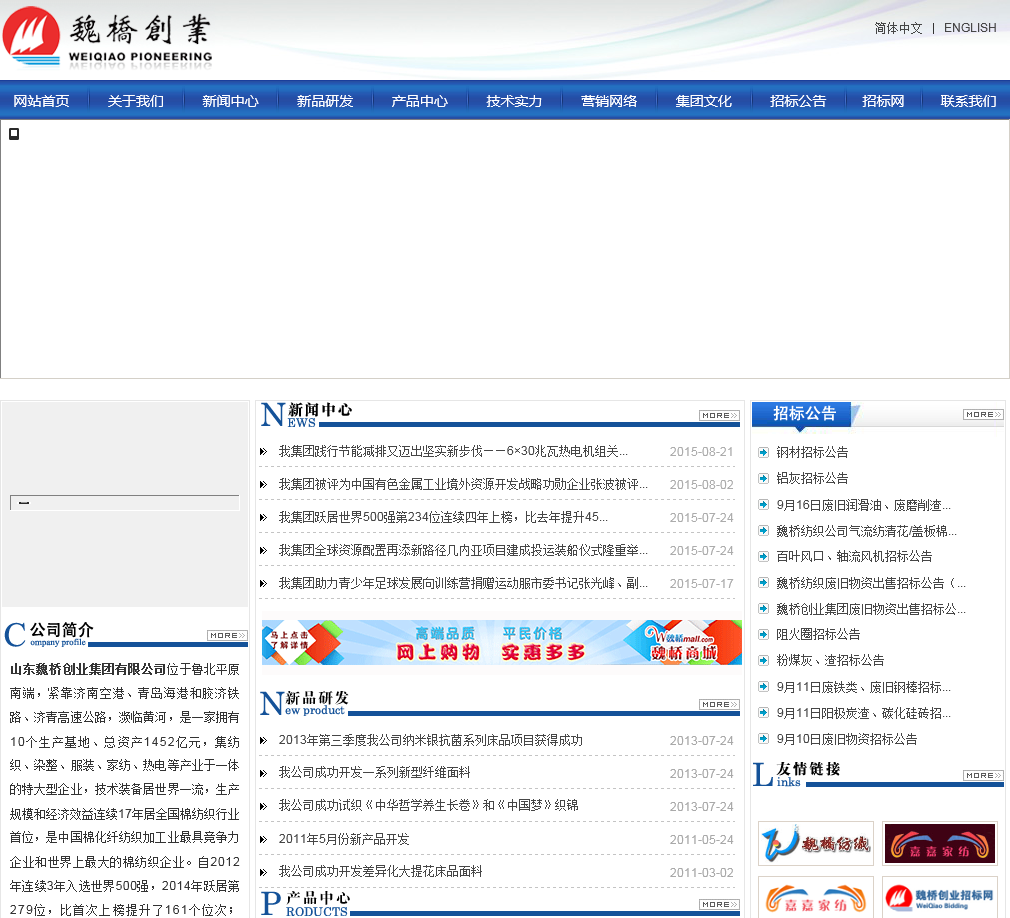Click arrow icon beside 铝灰招标公告
The width and height of the screenshot is (1010, 918).
coord(763,478)
